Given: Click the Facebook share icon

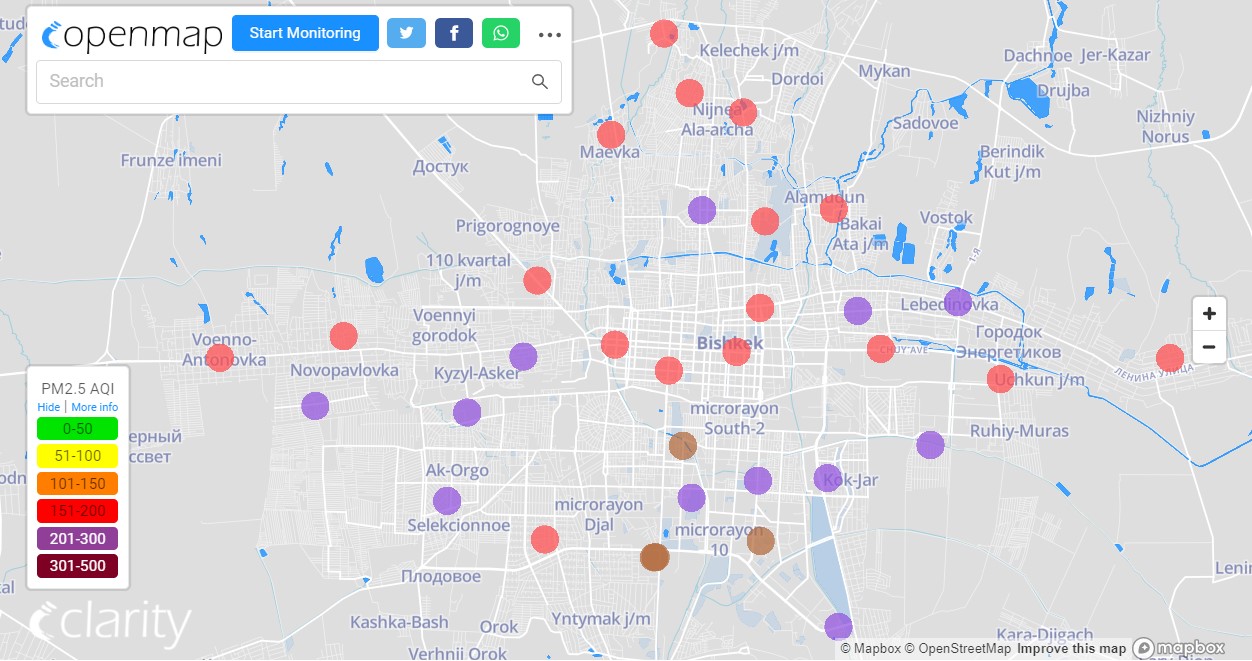Looking at the screenshot, I should [x=453, y=33].
